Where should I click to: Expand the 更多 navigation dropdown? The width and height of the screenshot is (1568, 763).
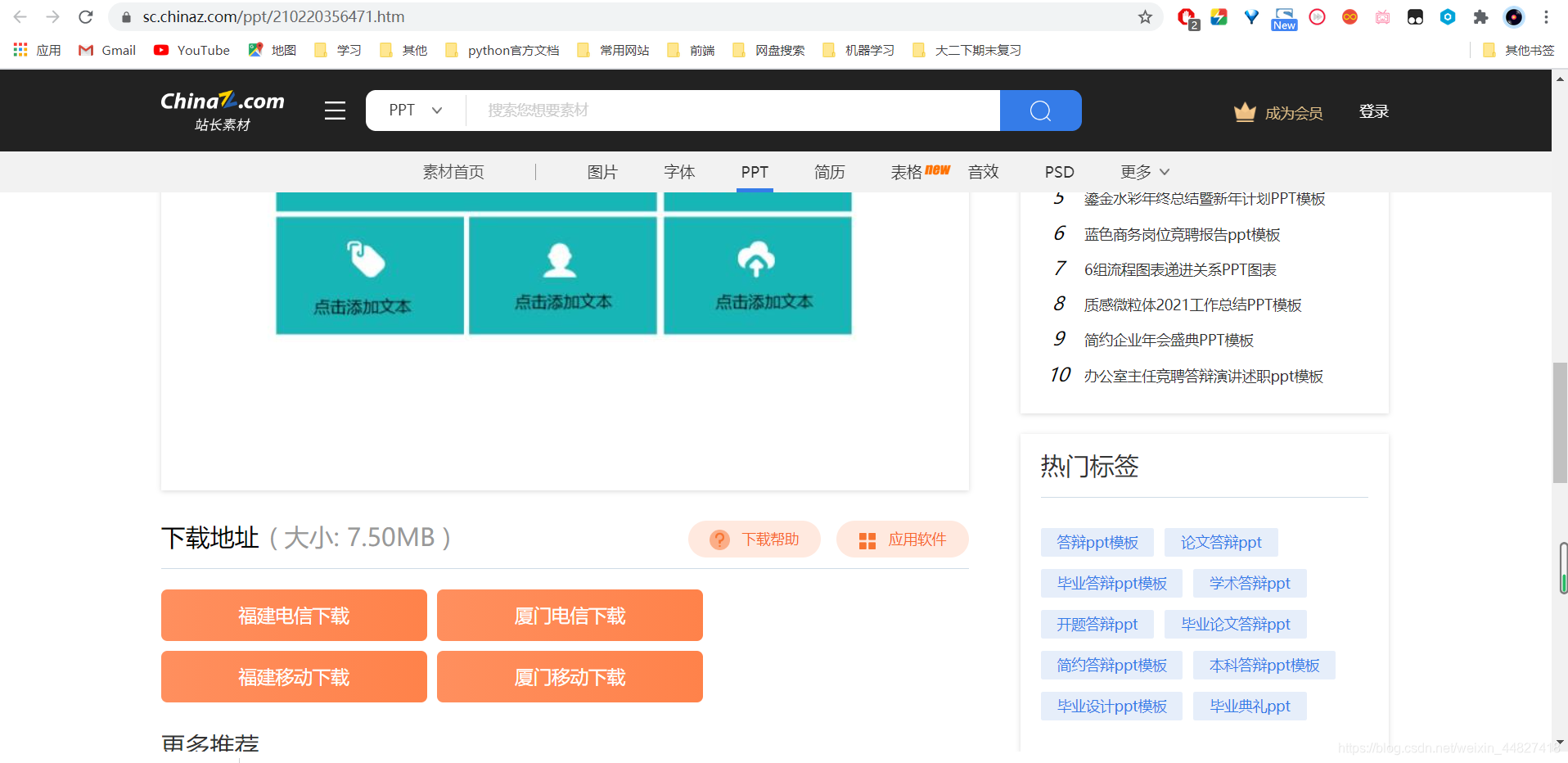(x=1143, y=172)
